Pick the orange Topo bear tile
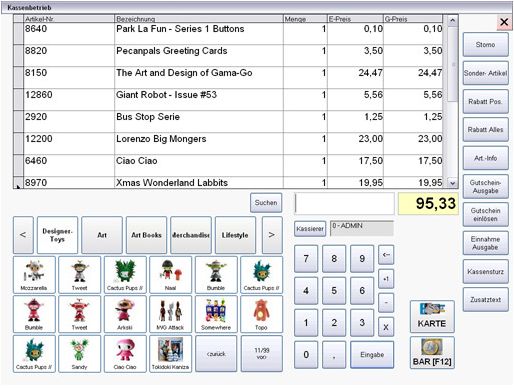This screenshot has height=388, width=514. coord(261,314)
